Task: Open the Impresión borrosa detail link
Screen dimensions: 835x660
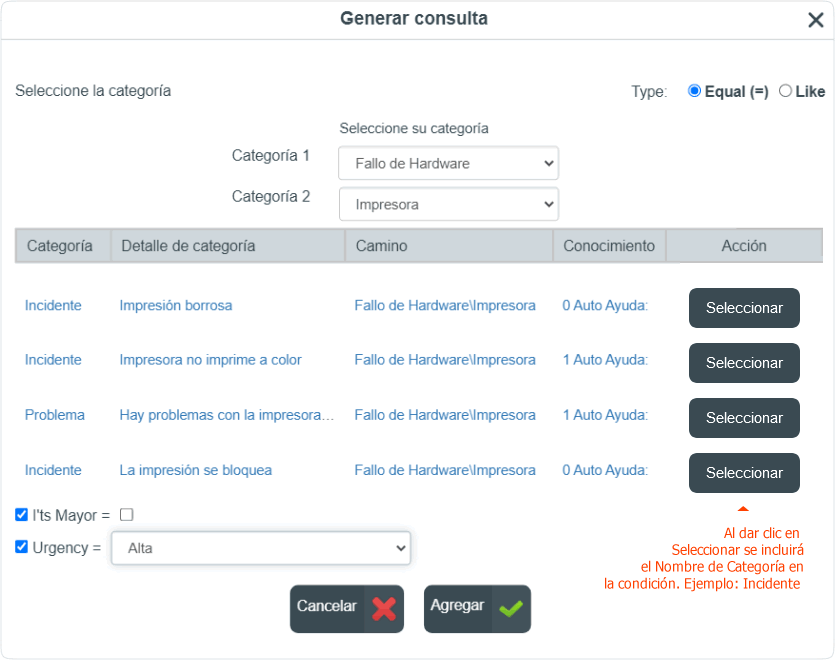Action: (x=176, y=305)
